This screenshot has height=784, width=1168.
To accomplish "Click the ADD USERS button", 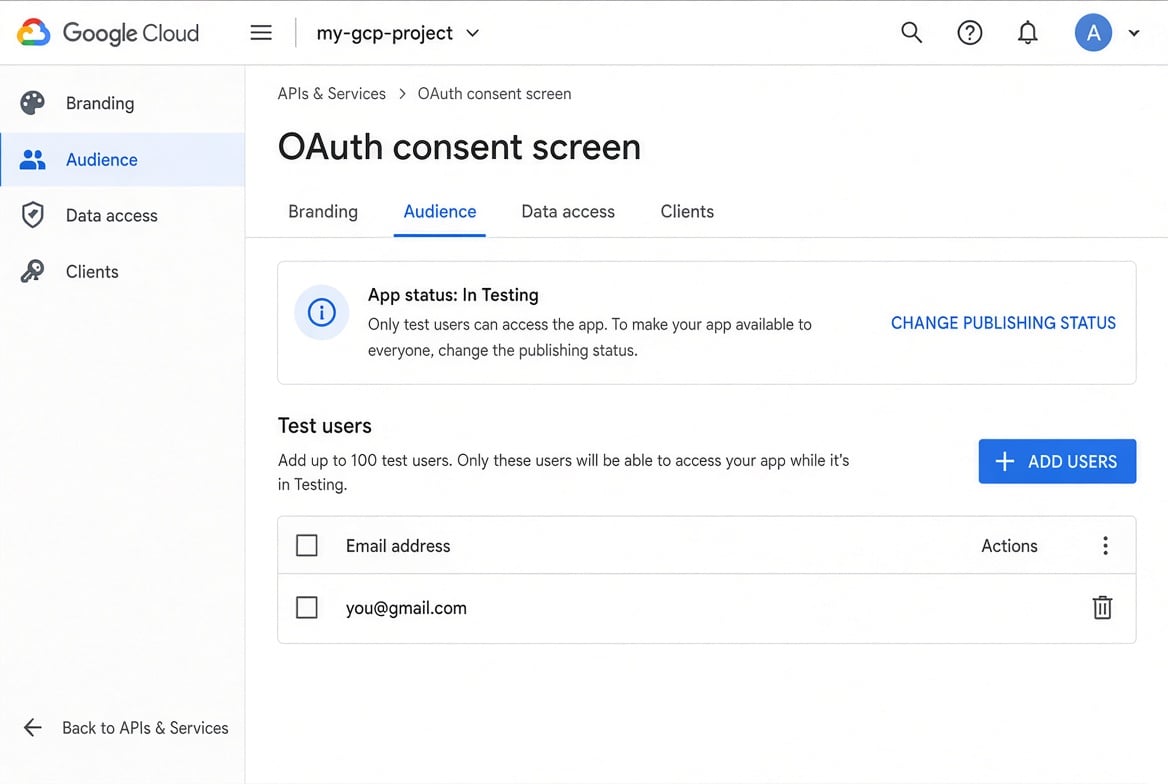I will pos(1057,461).
